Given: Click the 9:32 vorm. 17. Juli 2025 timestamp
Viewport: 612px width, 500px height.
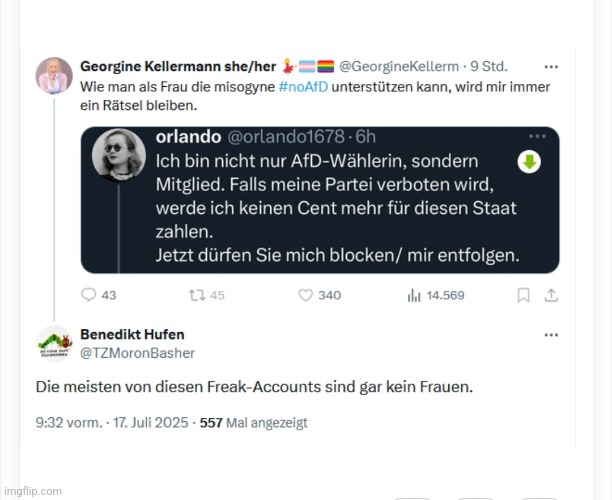Looking at the screenshot, I should [x=112, y=423].
